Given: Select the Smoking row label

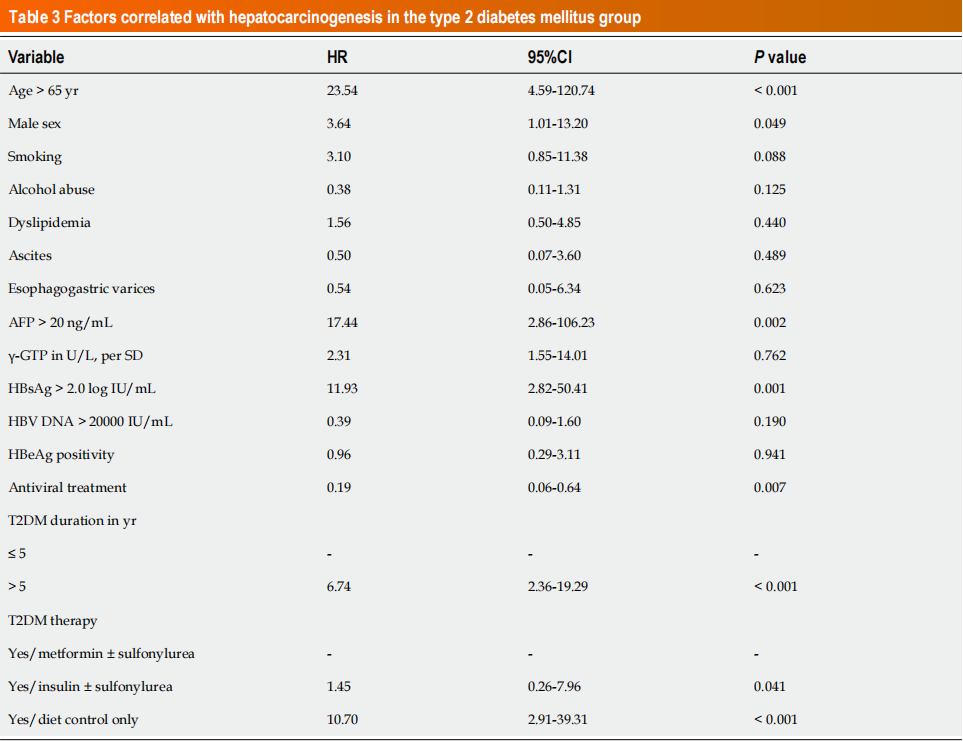Looking at the screenshot, I should pyautogui.click(x=35, y=156).
